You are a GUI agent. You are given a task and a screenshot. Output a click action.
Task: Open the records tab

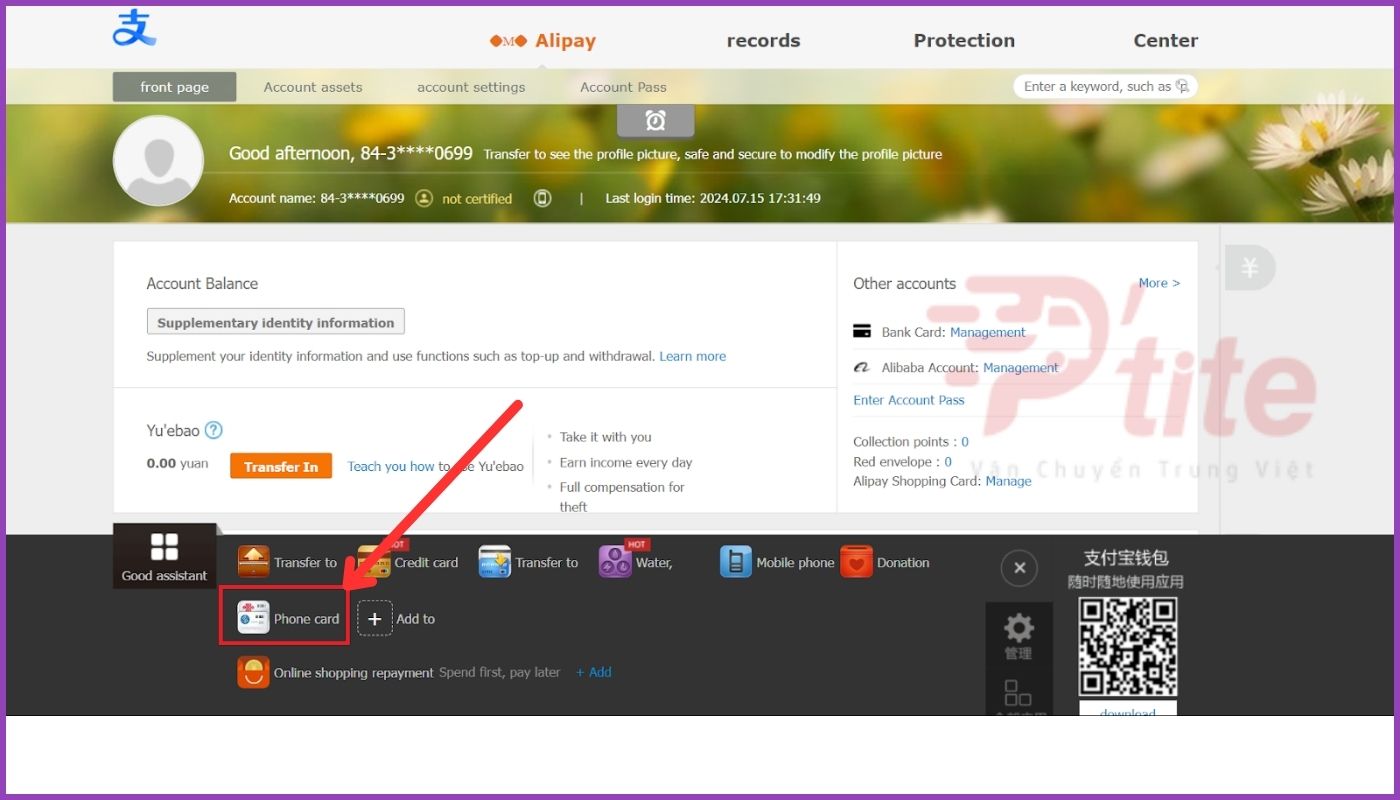763,41
